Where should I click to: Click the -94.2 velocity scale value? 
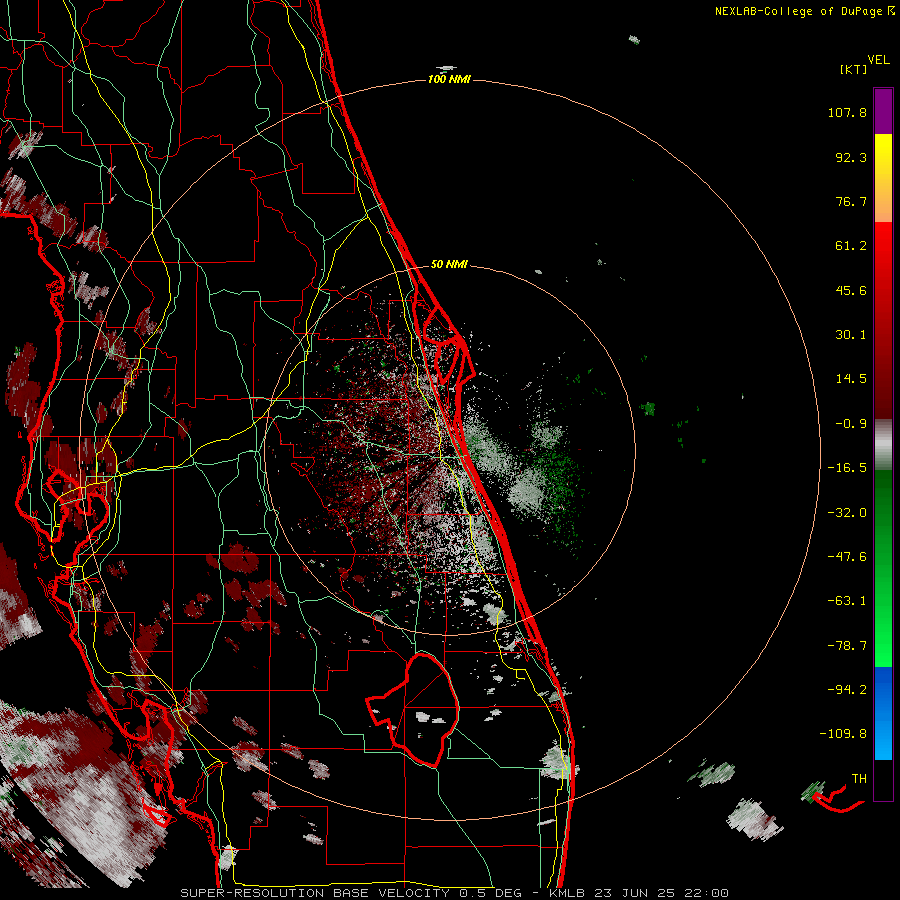(847, 690)
